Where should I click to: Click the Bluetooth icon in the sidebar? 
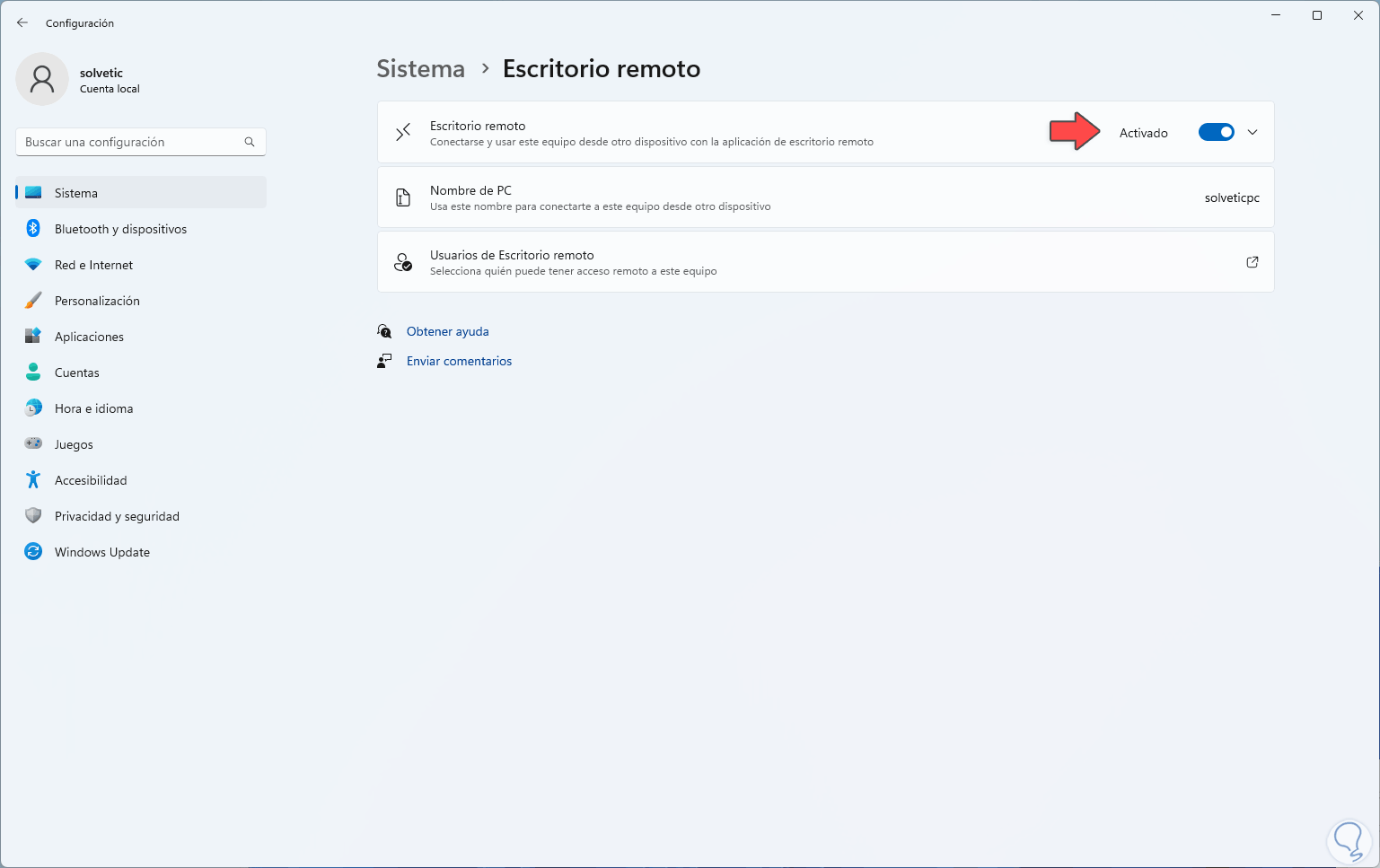33,229
